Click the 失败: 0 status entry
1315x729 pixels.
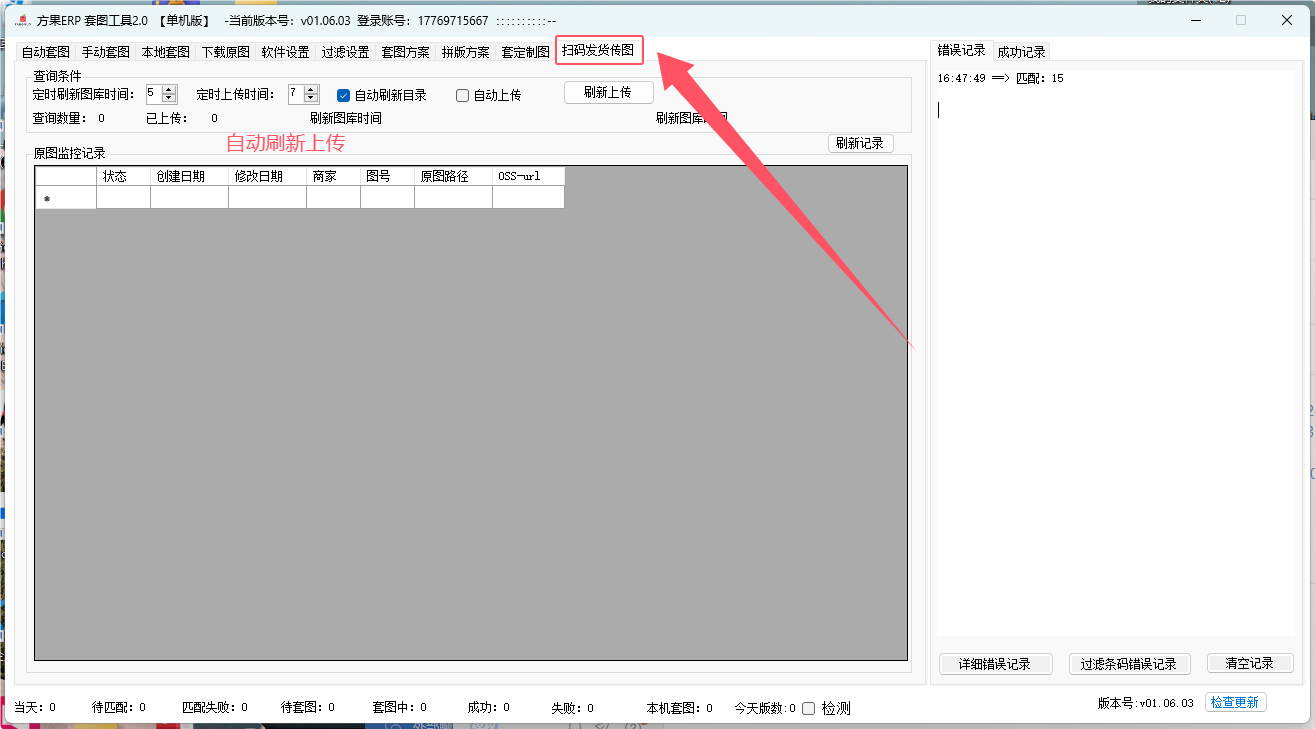click(x=572, y=708)
